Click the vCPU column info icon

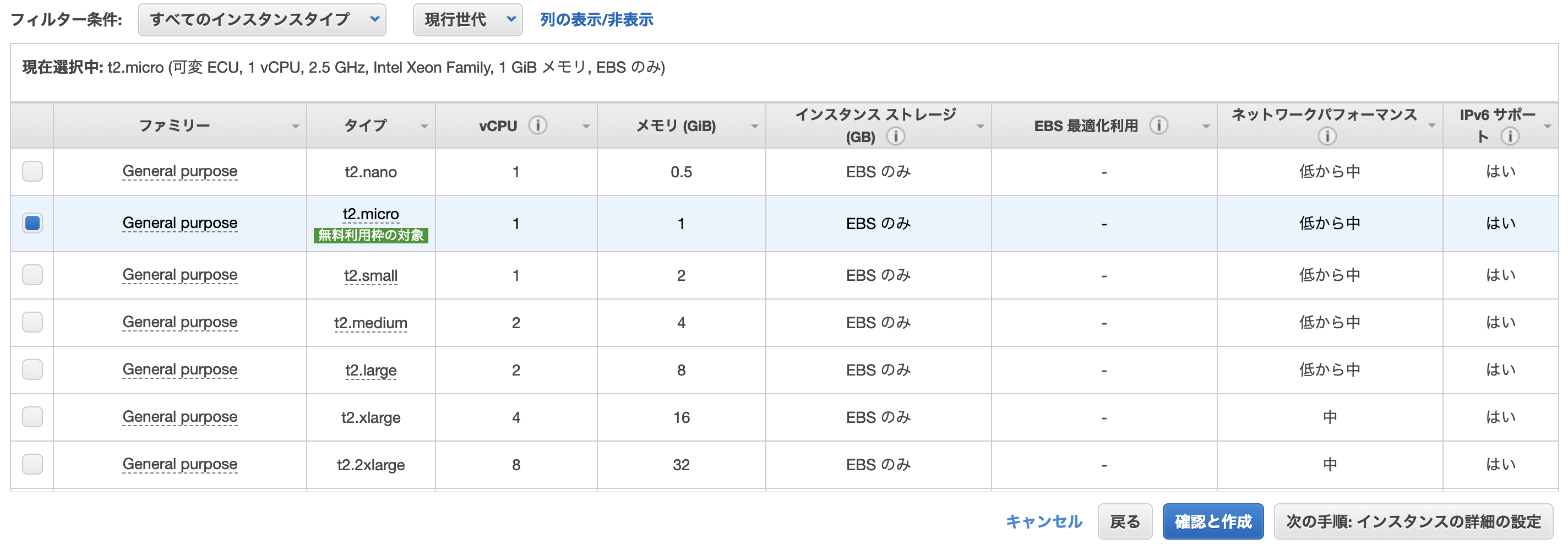[x=537, y=126]
